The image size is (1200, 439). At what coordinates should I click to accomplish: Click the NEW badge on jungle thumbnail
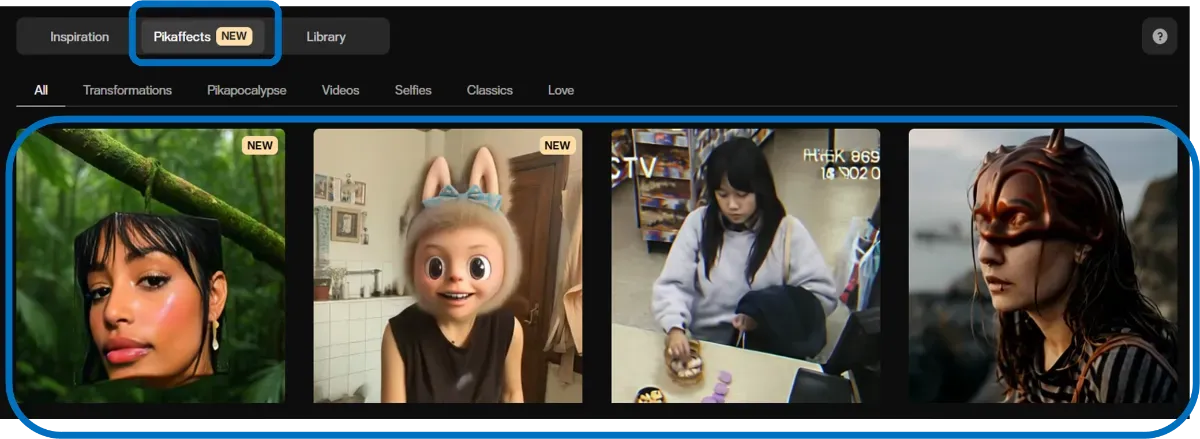click(x=259, y=145)
